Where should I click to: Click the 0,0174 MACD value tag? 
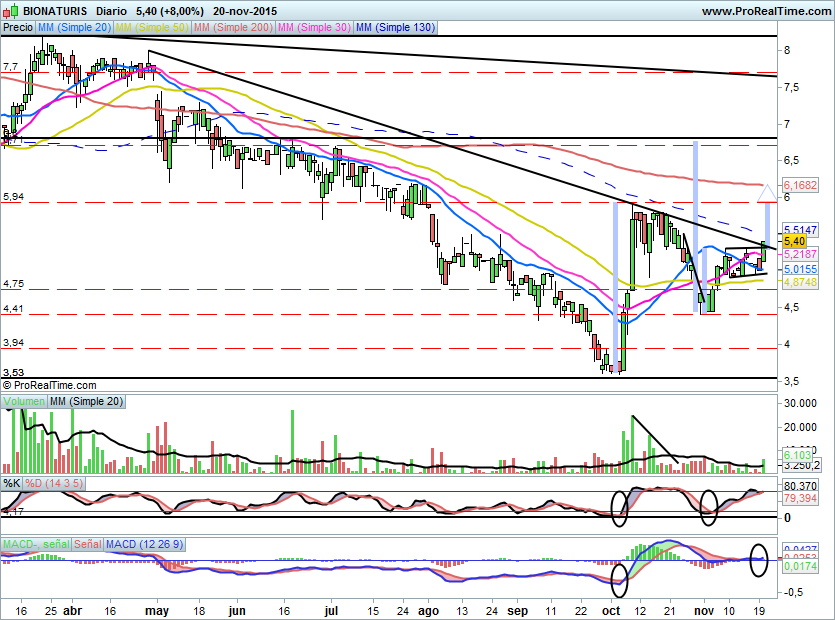click(x=800, y=567)
